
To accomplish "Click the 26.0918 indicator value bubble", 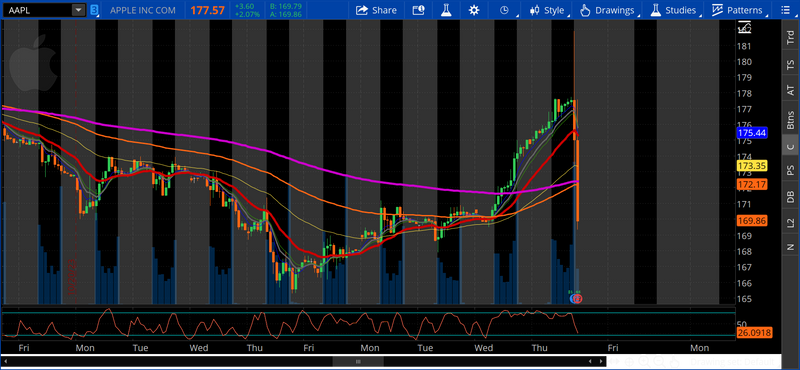I will tap(754, 333).
